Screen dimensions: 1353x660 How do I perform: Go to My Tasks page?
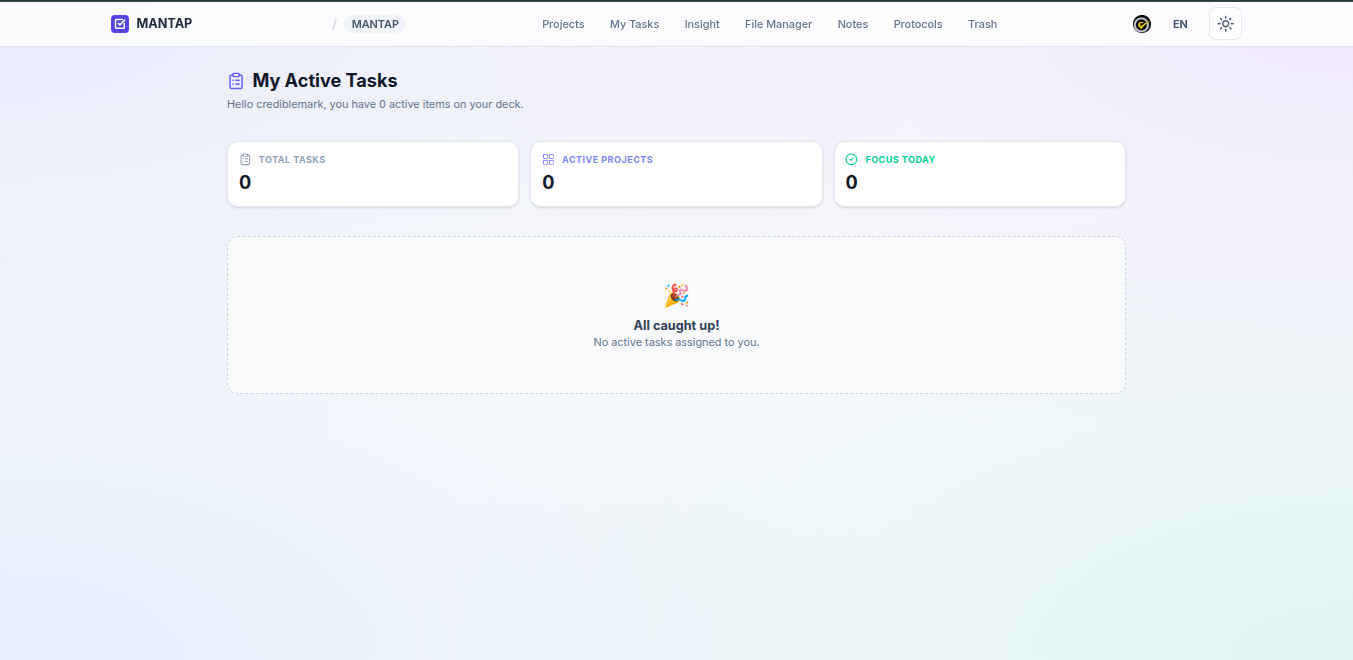click(634, 24)
